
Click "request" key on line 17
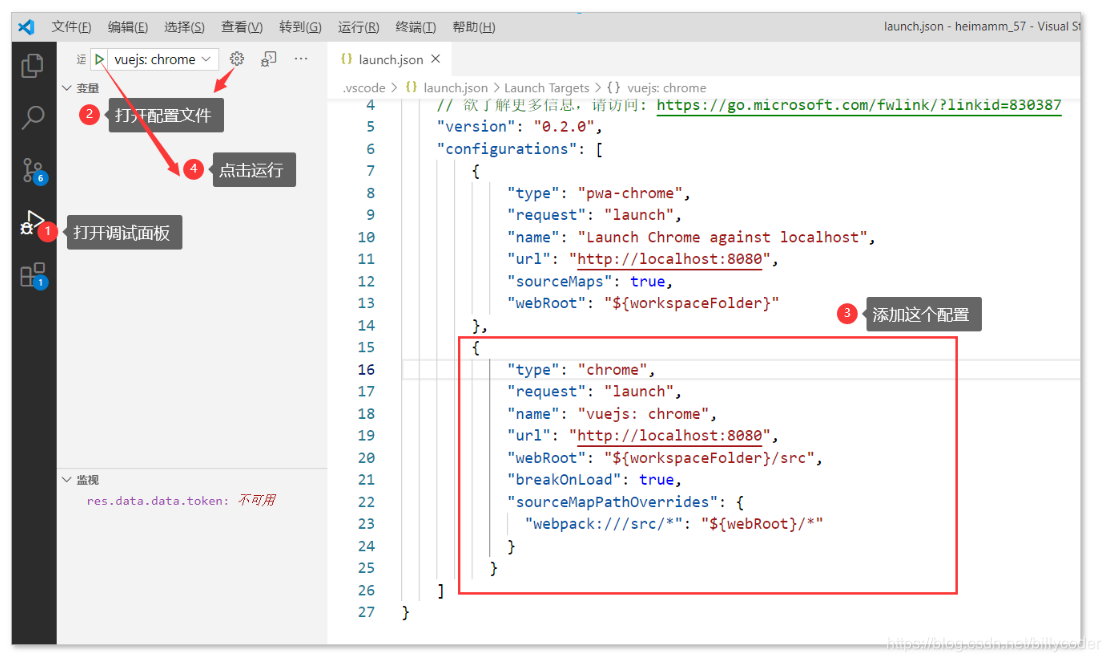(546, 392)
